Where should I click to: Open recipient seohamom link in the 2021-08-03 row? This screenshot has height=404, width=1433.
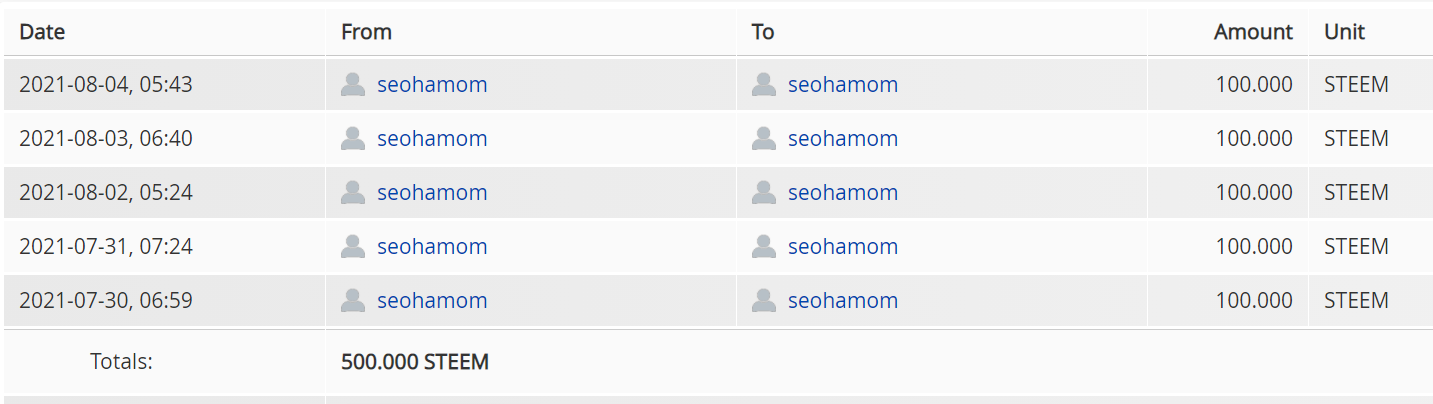(x=843, y=139)
